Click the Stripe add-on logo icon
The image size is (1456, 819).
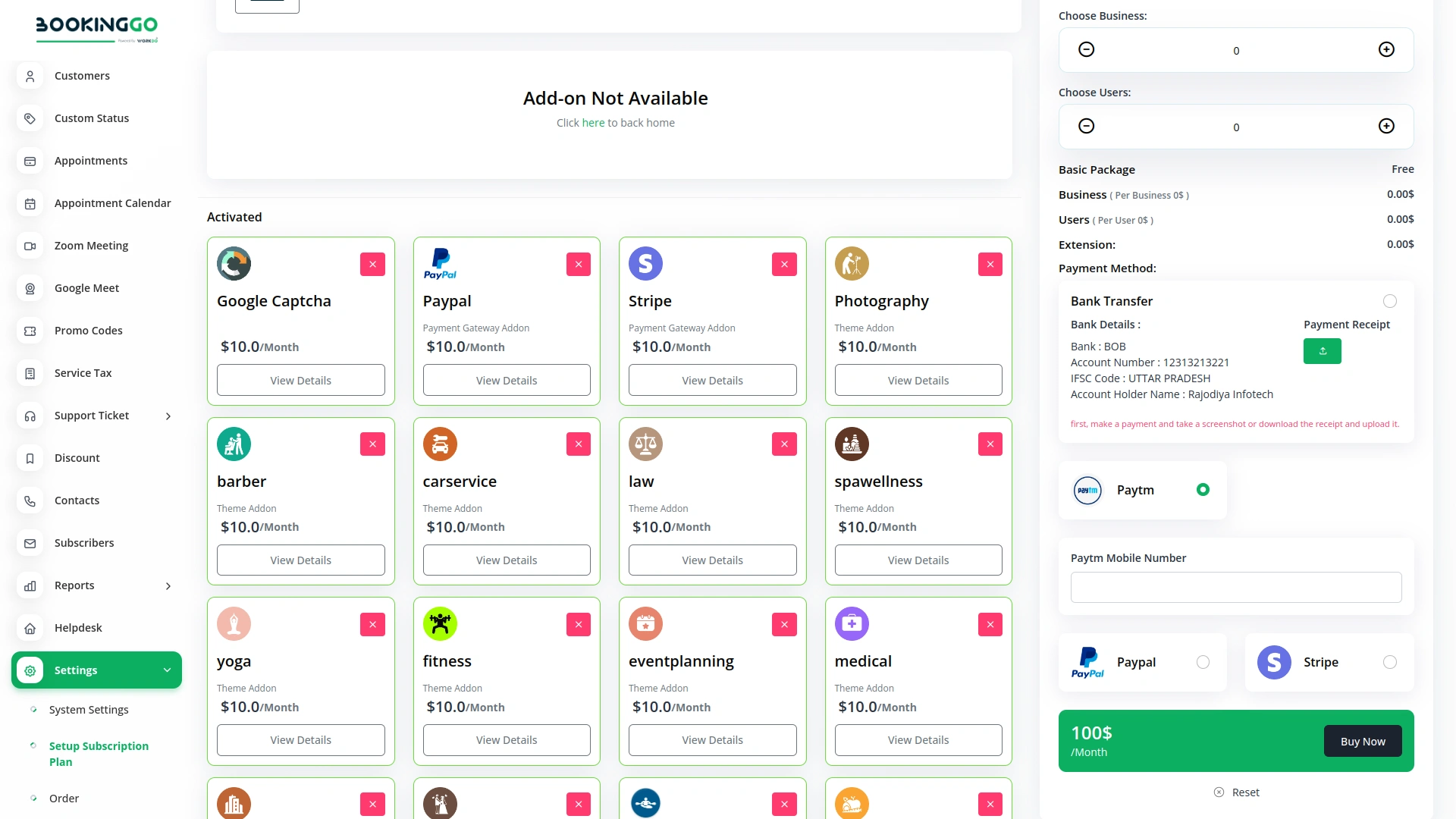point(645,264)
